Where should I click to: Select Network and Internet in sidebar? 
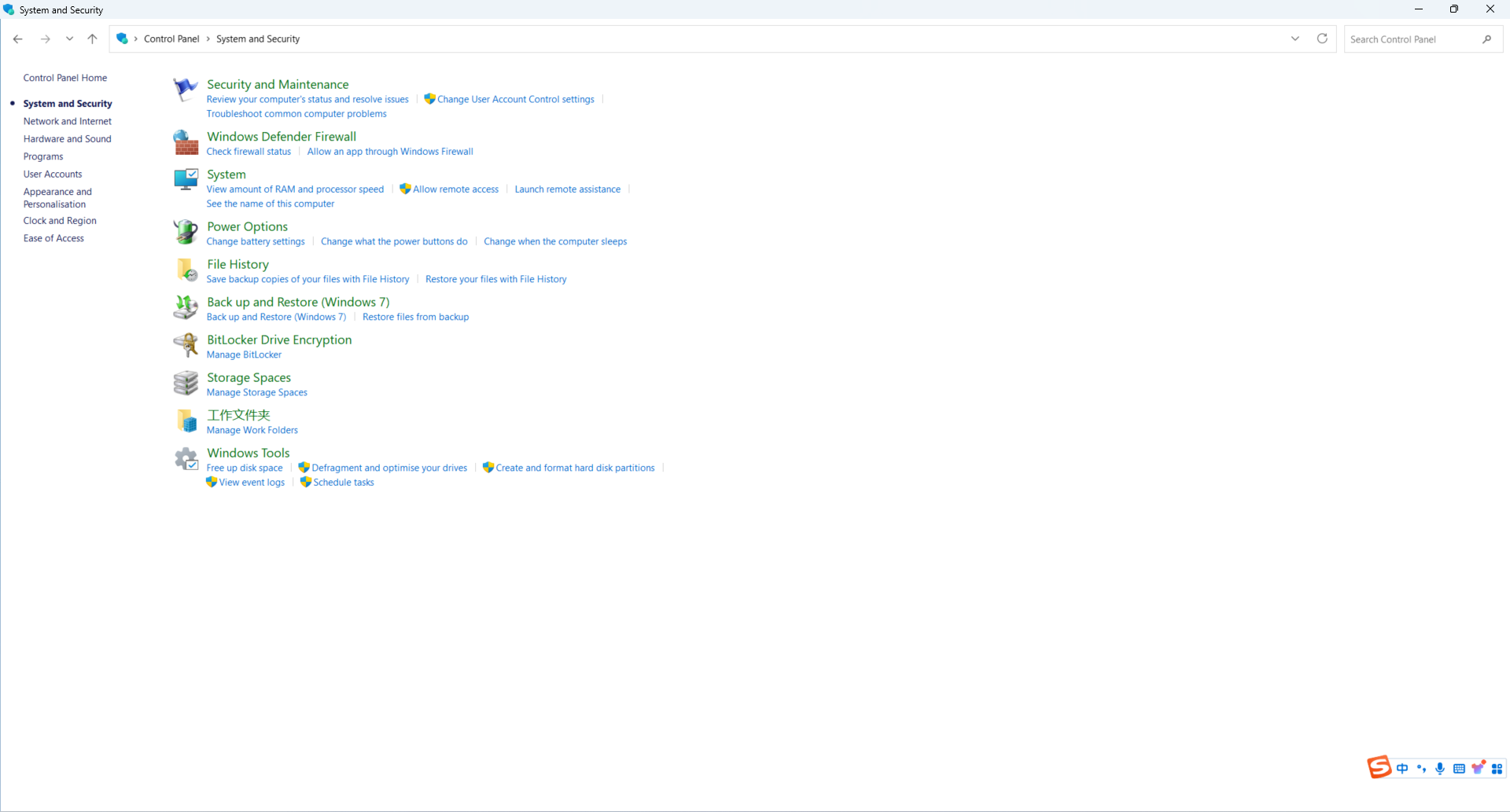(67, 121)
